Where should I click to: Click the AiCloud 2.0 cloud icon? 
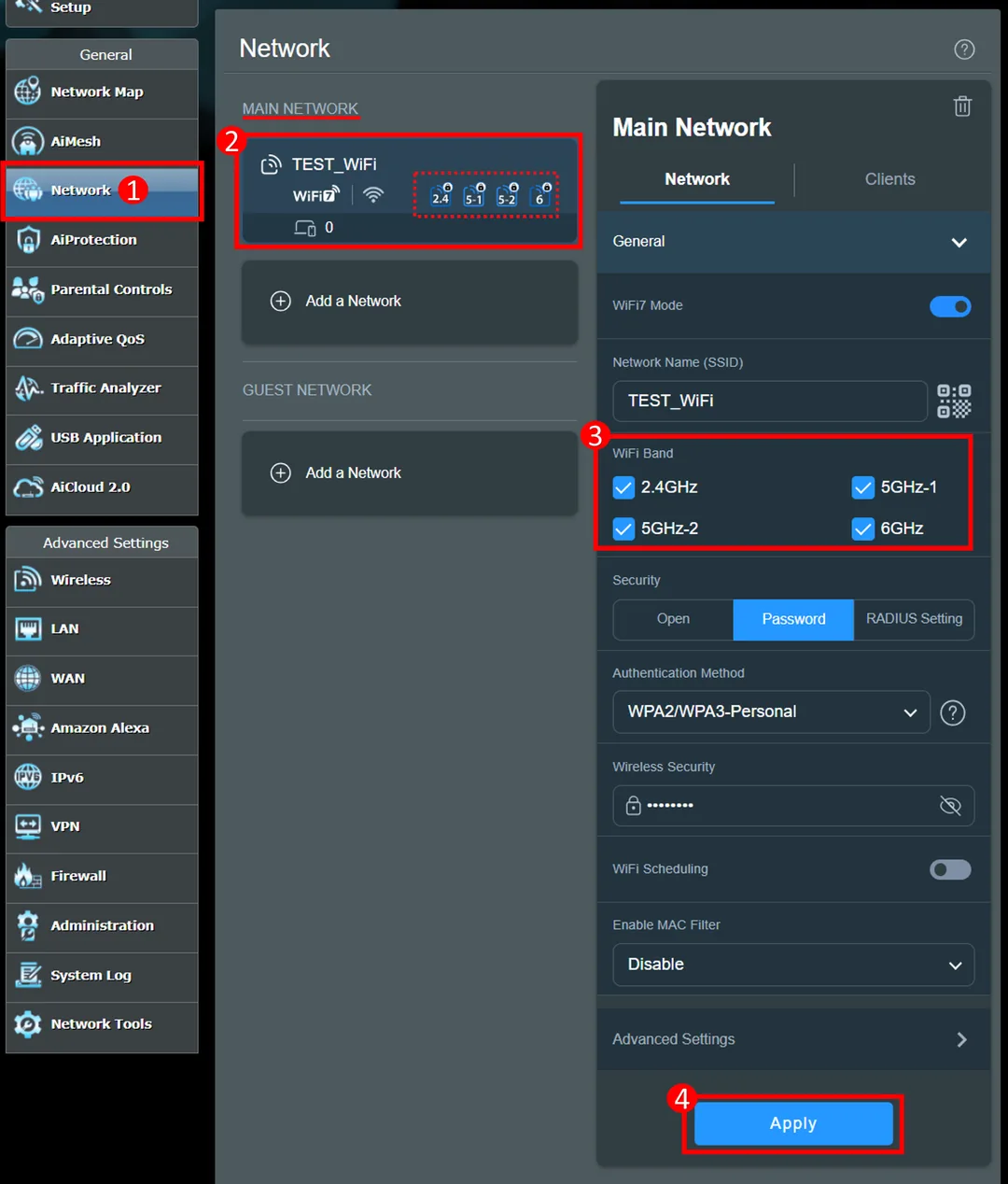(28, 486)
